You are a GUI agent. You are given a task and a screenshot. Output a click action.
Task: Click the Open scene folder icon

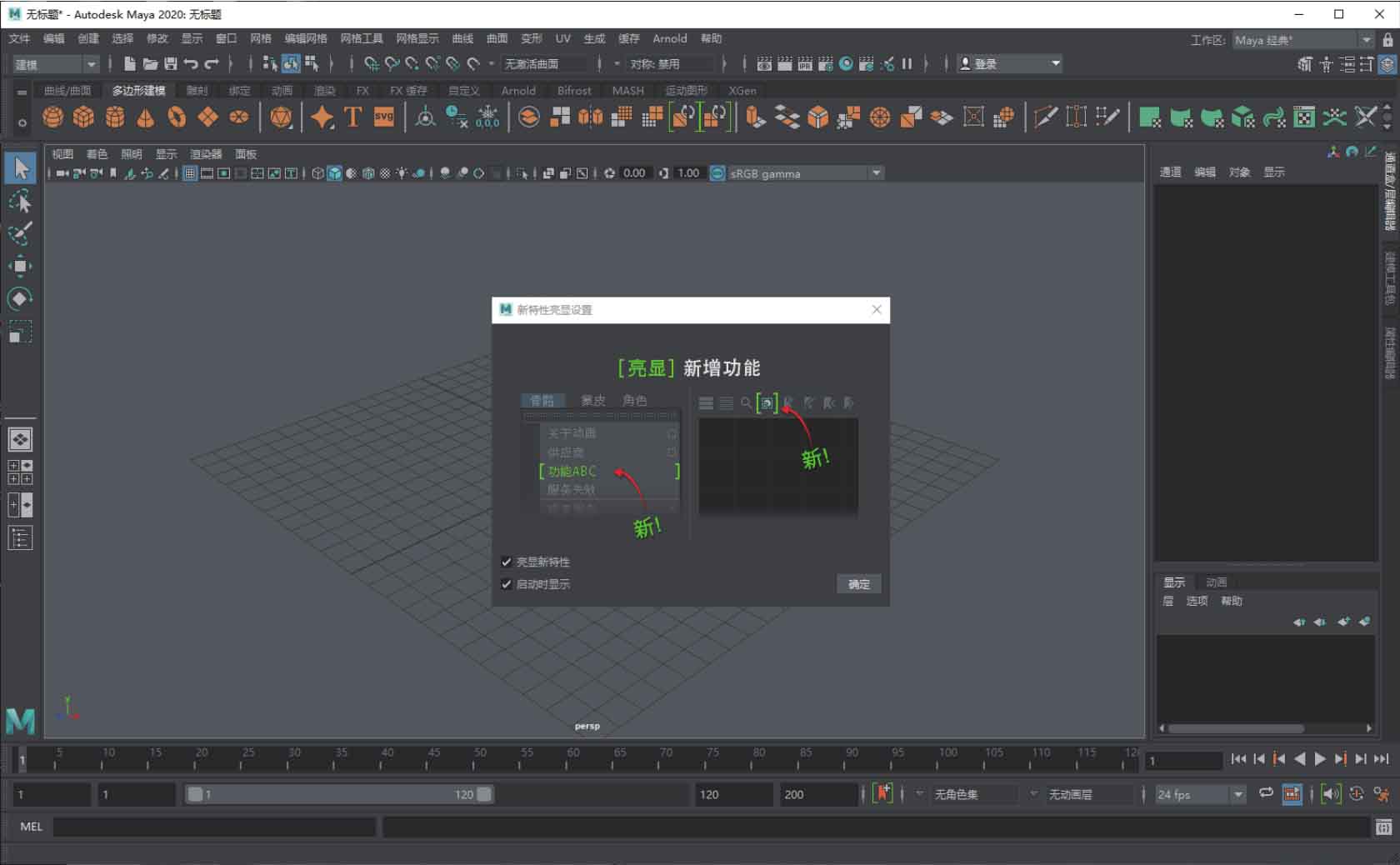pos(150,63)
